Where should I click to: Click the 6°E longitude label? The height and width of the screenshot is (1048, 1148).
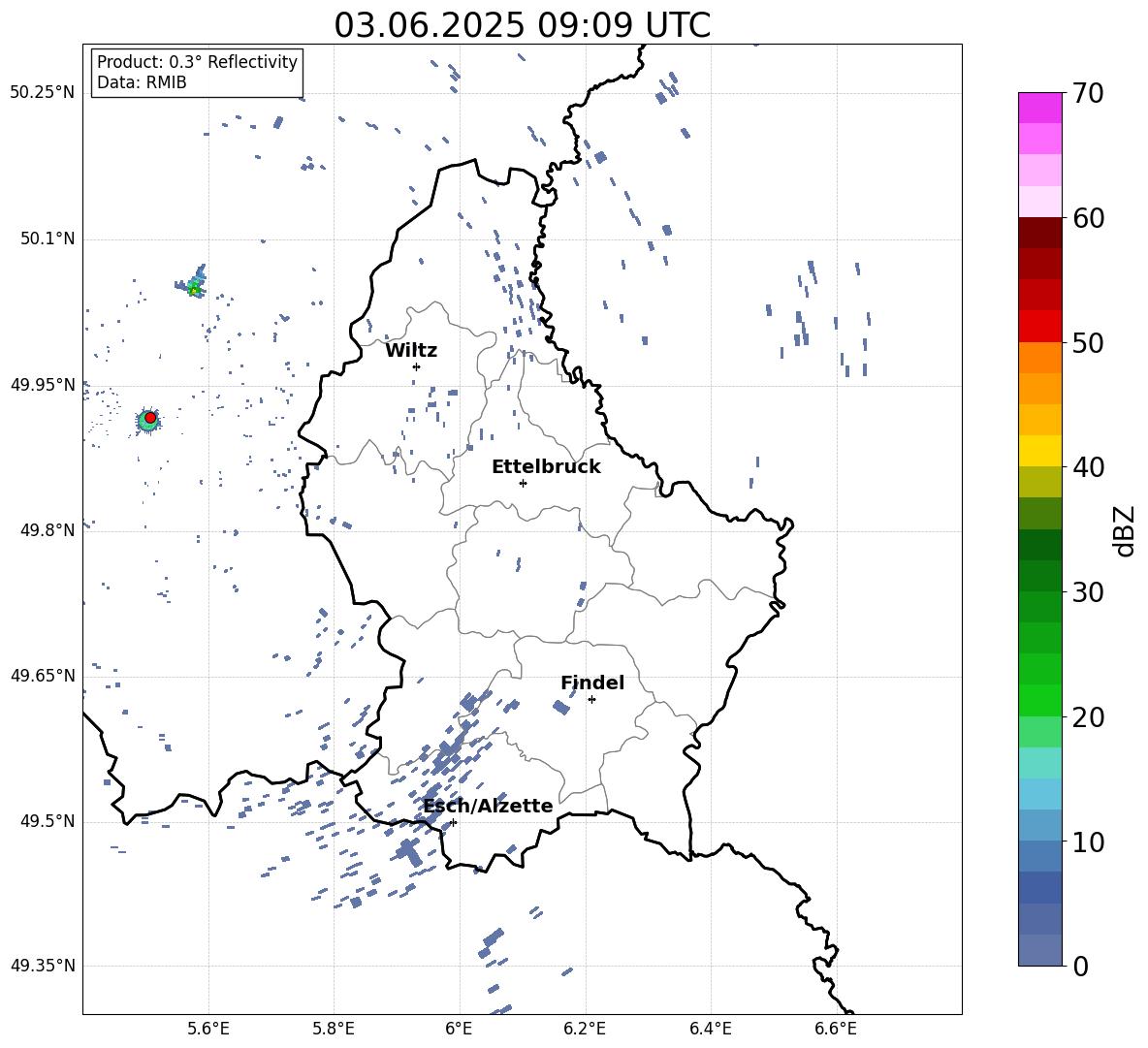[x=459, y=1029]
